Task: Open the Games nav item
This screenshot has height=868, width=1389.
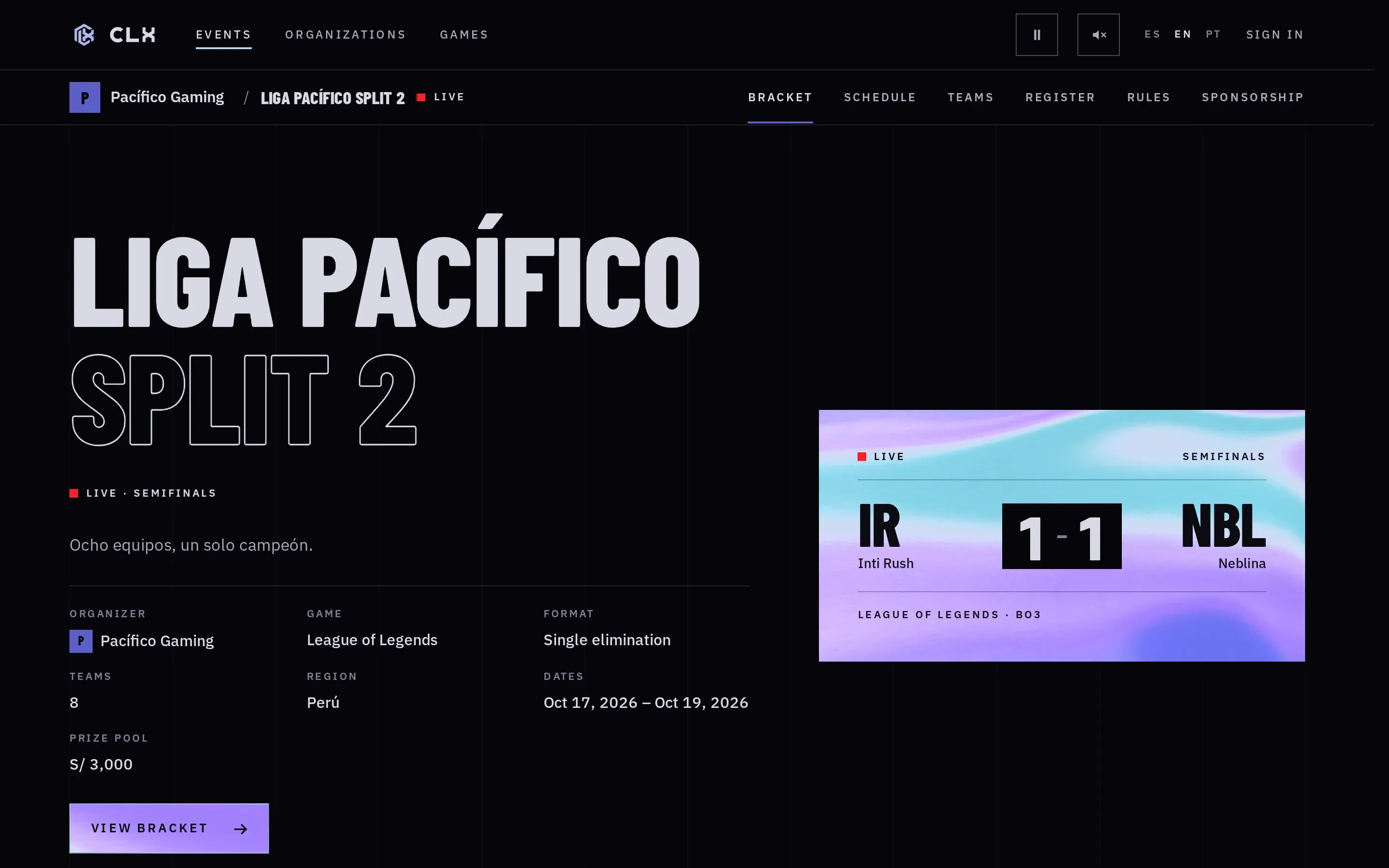Action: (464, 34)
